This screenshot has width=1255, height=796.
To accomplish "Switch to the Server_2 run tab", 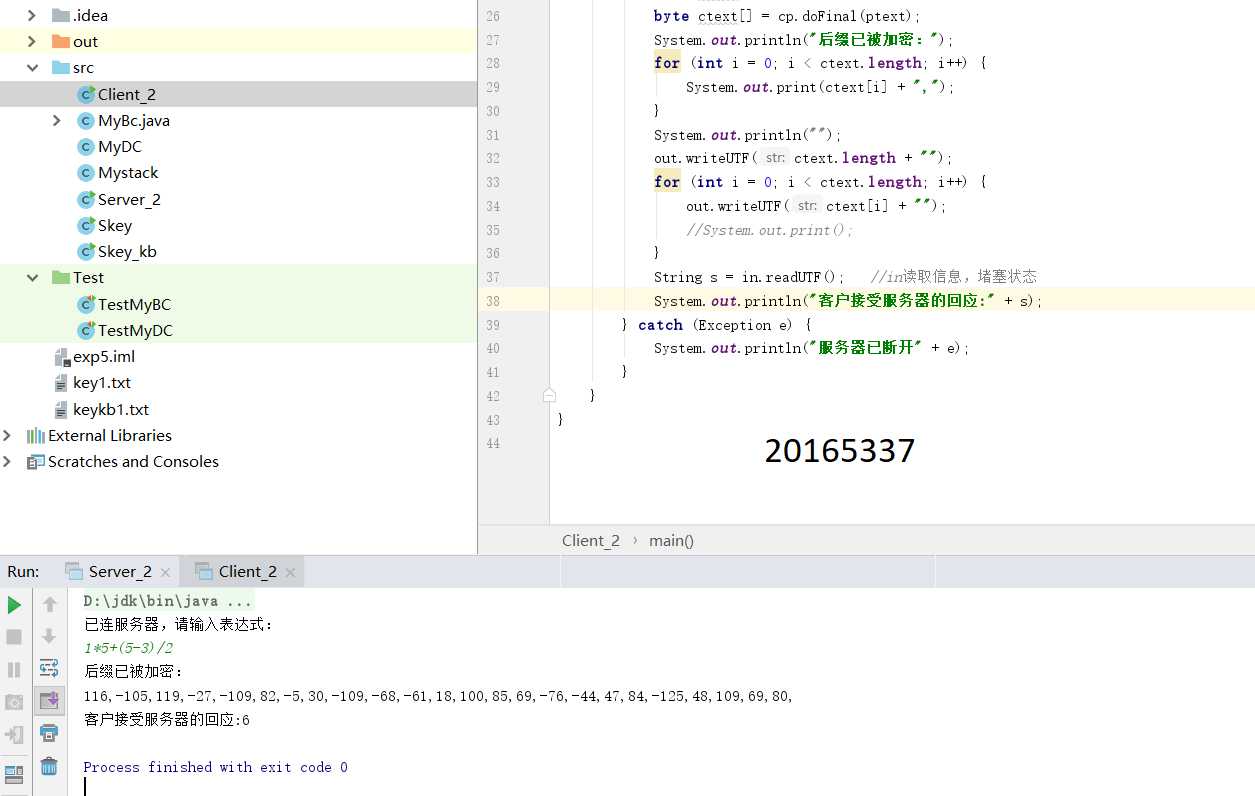I will (x=118, y=572).
